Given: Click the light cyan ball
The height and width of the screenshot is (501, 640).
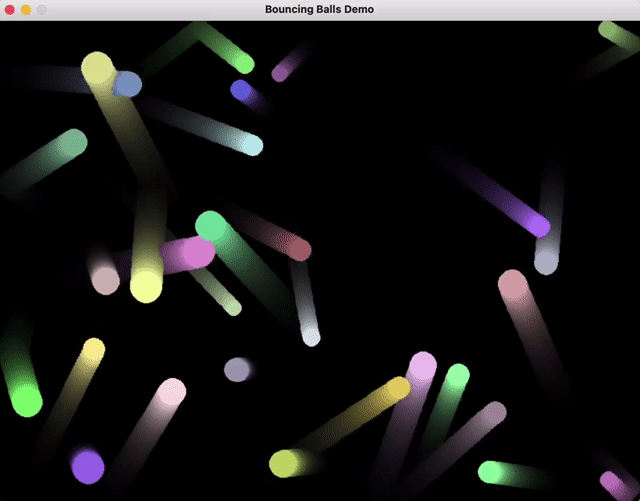Looking at the screenshot, I should tap(252, 146).
